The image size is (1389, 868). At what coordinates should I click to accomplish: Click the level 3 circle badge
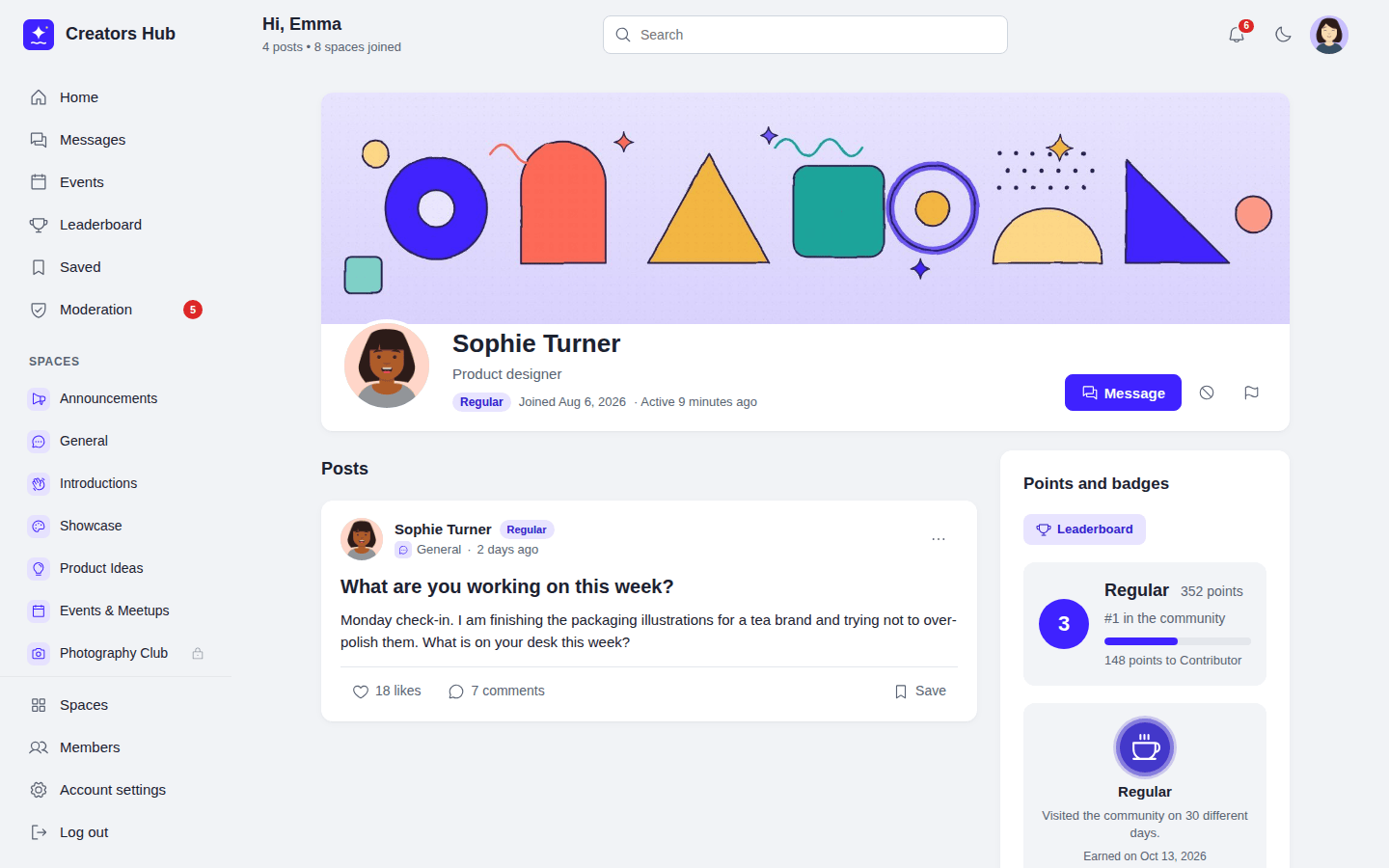coord(1064,624)
